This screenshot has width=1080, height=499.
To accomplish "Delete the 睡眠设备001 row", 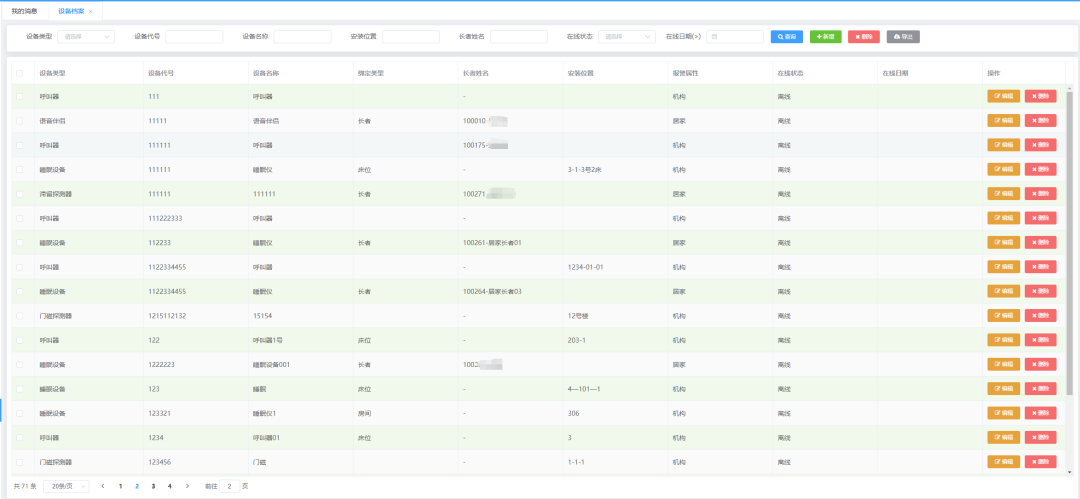I will [1040, 364].
